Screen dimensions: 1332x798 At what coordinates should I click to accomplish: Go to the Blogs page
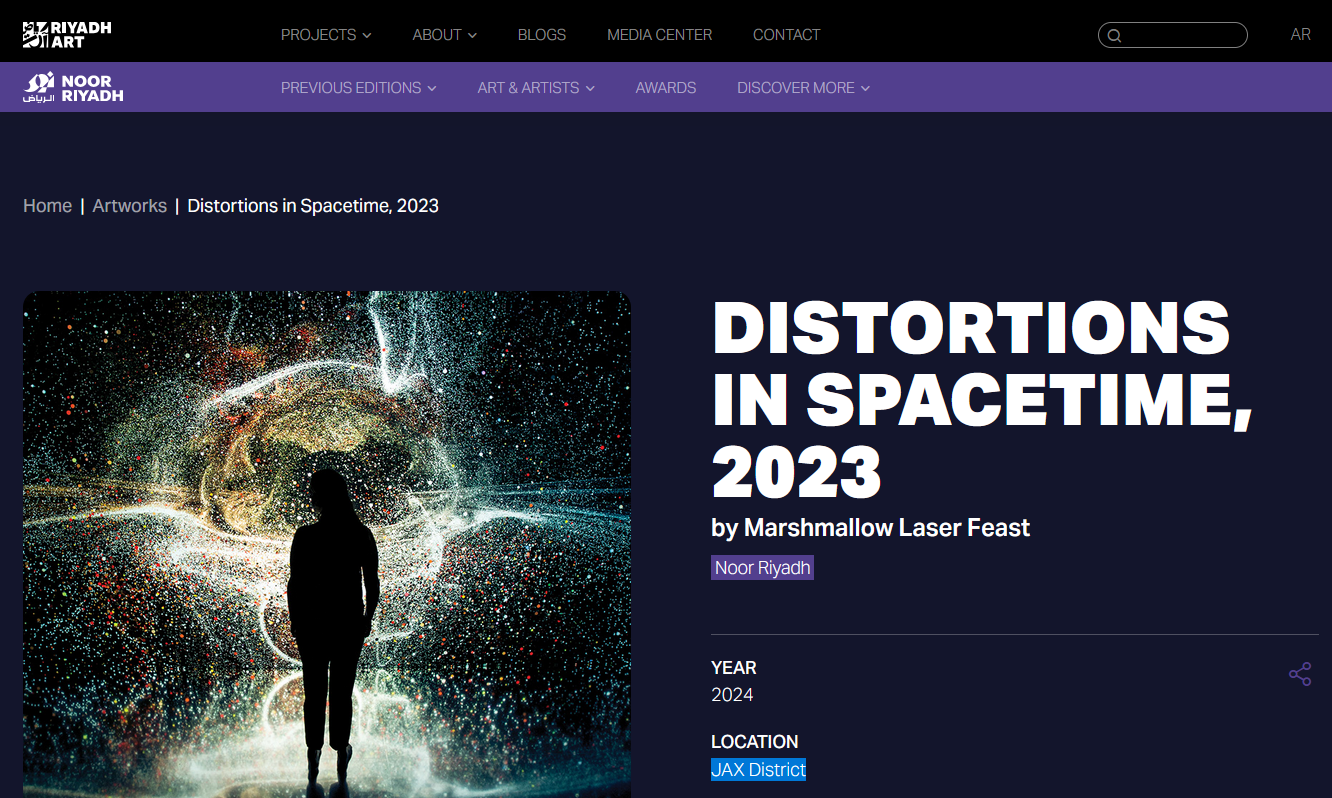tap(542, 35)
